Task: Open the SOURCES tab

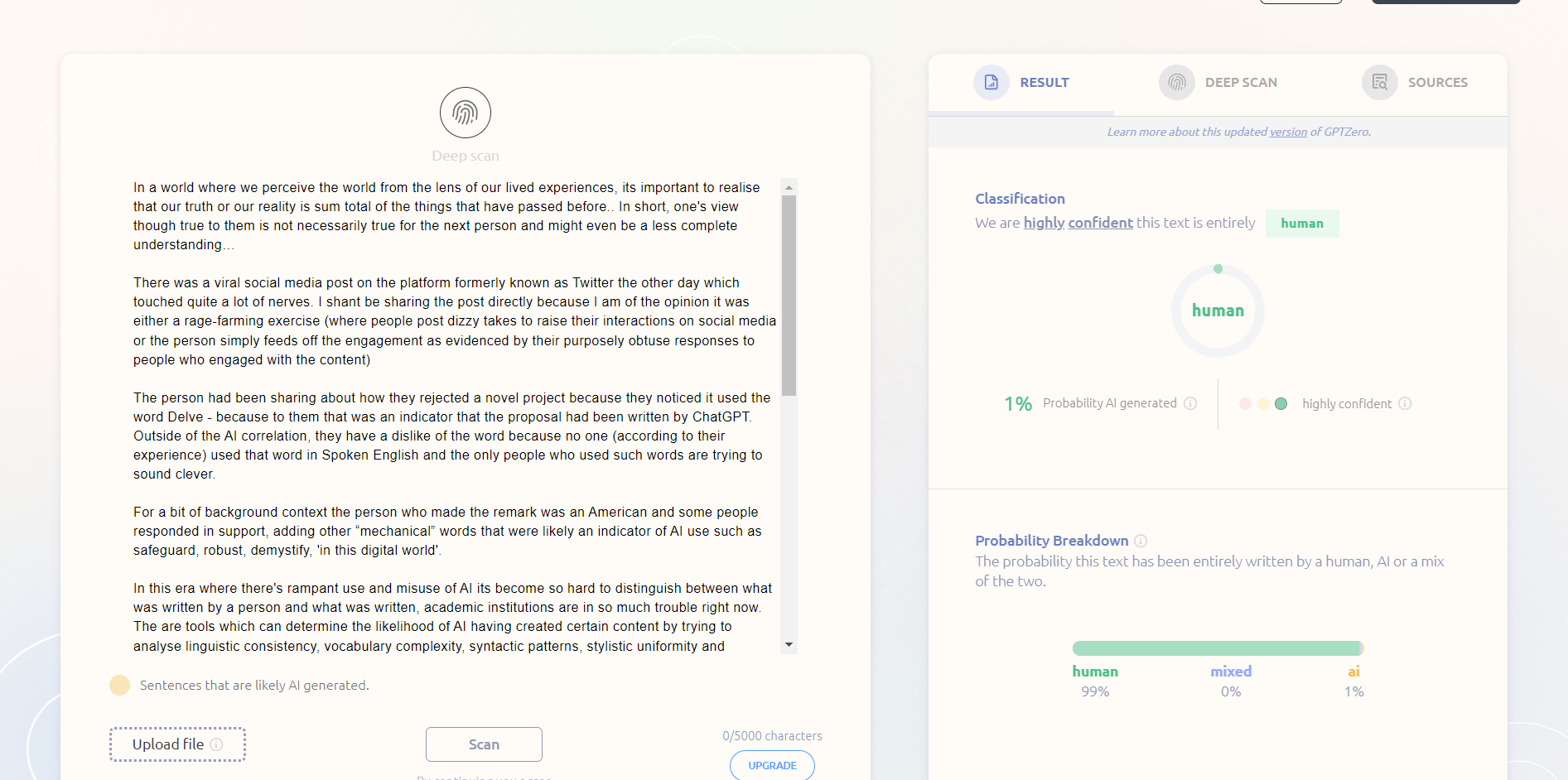Action: click(x=1437, y=82)
